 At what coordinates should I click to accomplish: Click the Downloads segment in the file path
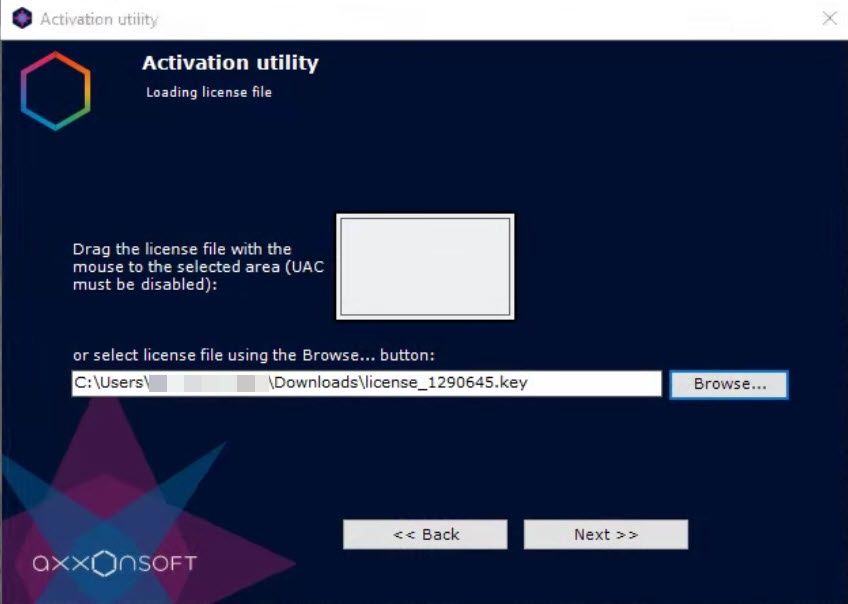point(316,383)
